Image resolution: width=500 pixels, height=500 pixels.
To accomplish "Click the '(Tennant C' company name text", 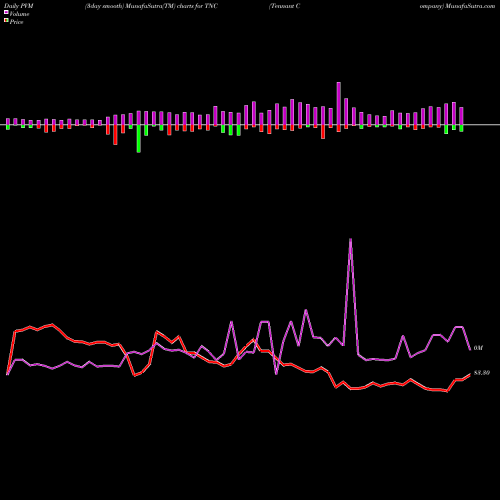I will (x=284, y=6).
